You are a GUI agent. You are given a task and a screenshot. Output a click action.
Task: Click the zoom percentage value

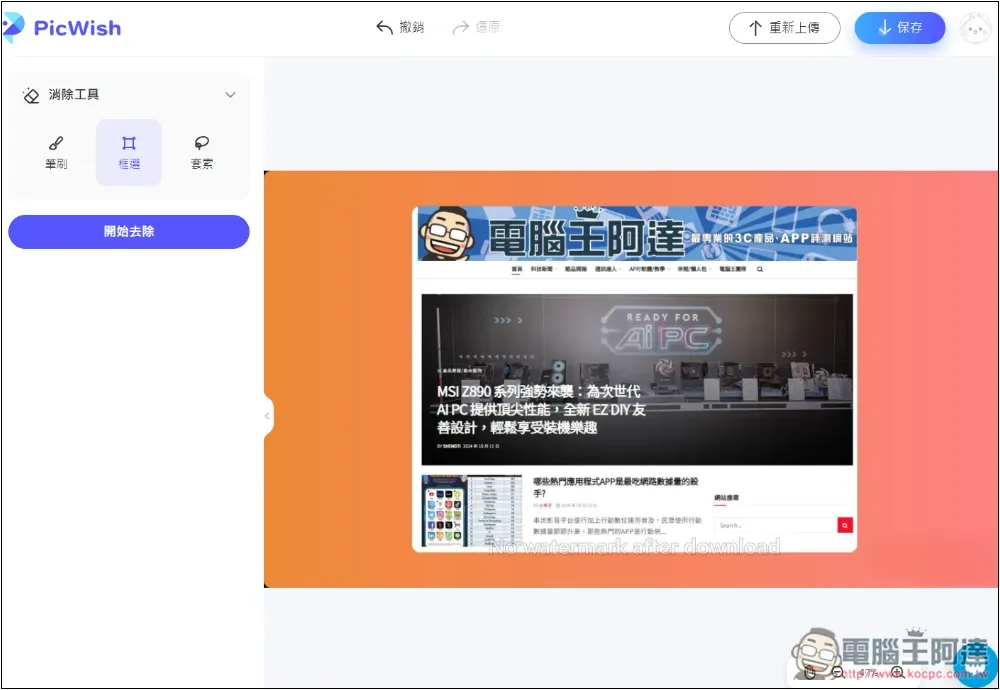tap(867, 673)
